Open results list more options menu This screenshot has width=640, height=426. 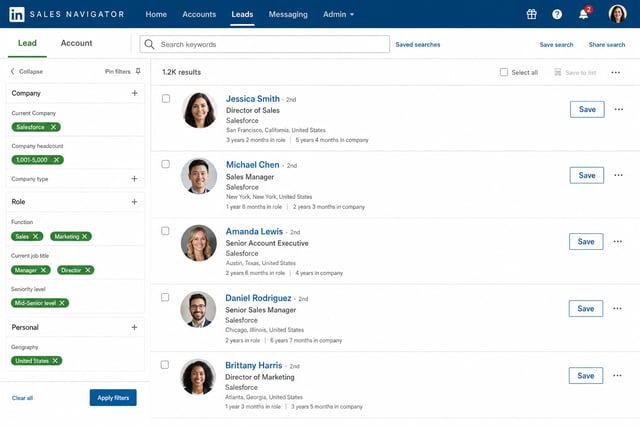(x=616, y=73)
